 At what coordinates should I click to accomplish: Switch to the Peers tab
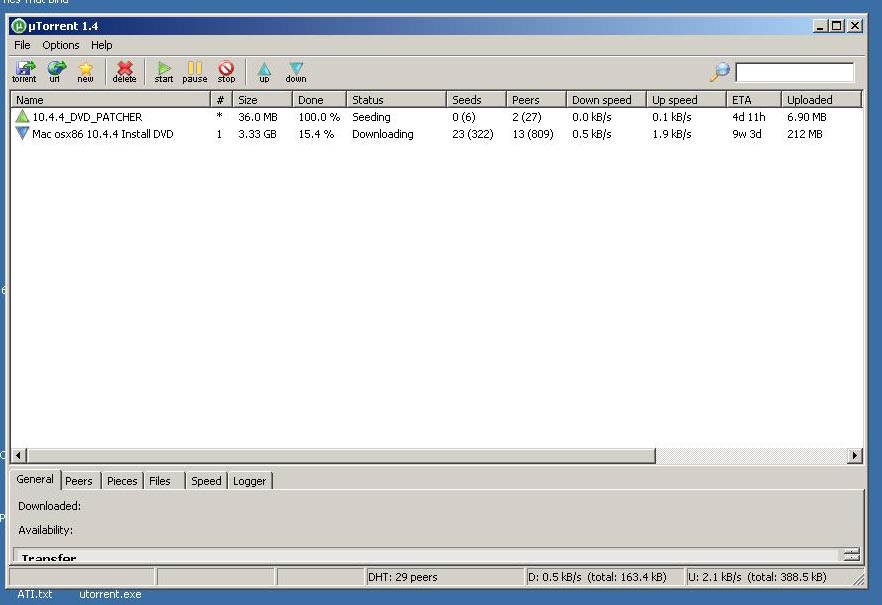(x=79, y=481)
